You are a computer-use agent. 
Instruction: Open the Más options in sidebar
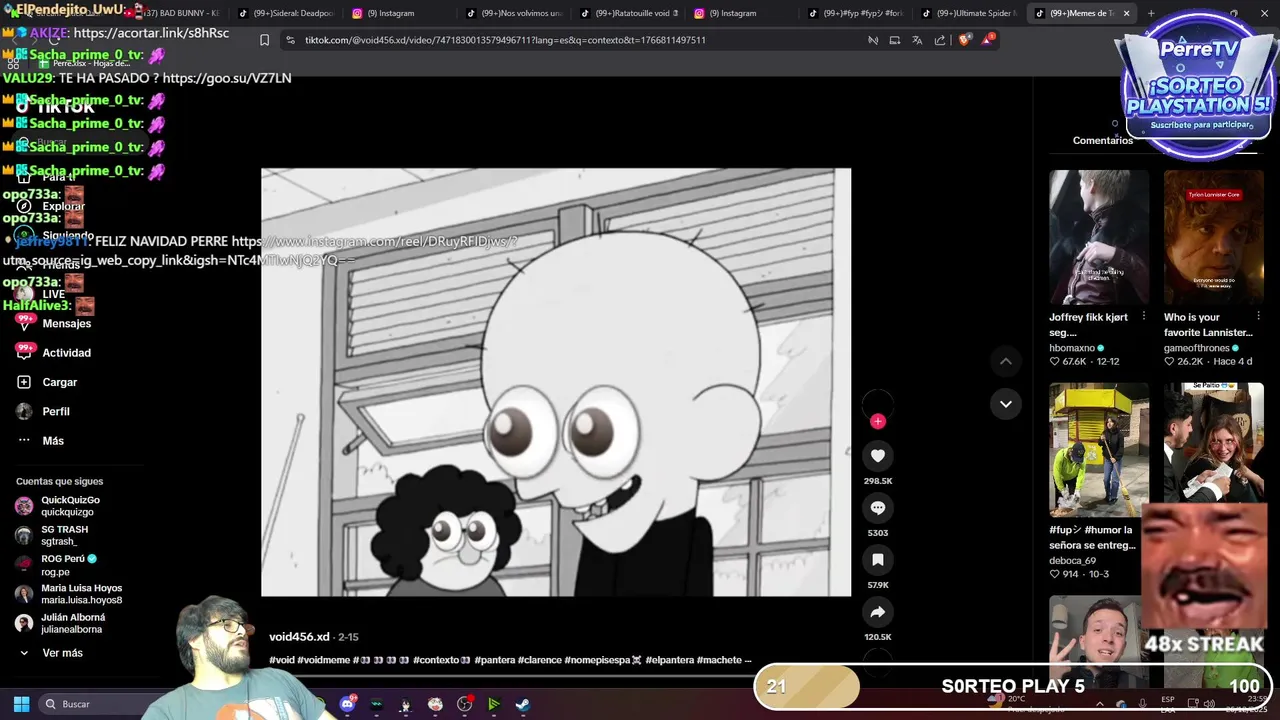[52, 440]
